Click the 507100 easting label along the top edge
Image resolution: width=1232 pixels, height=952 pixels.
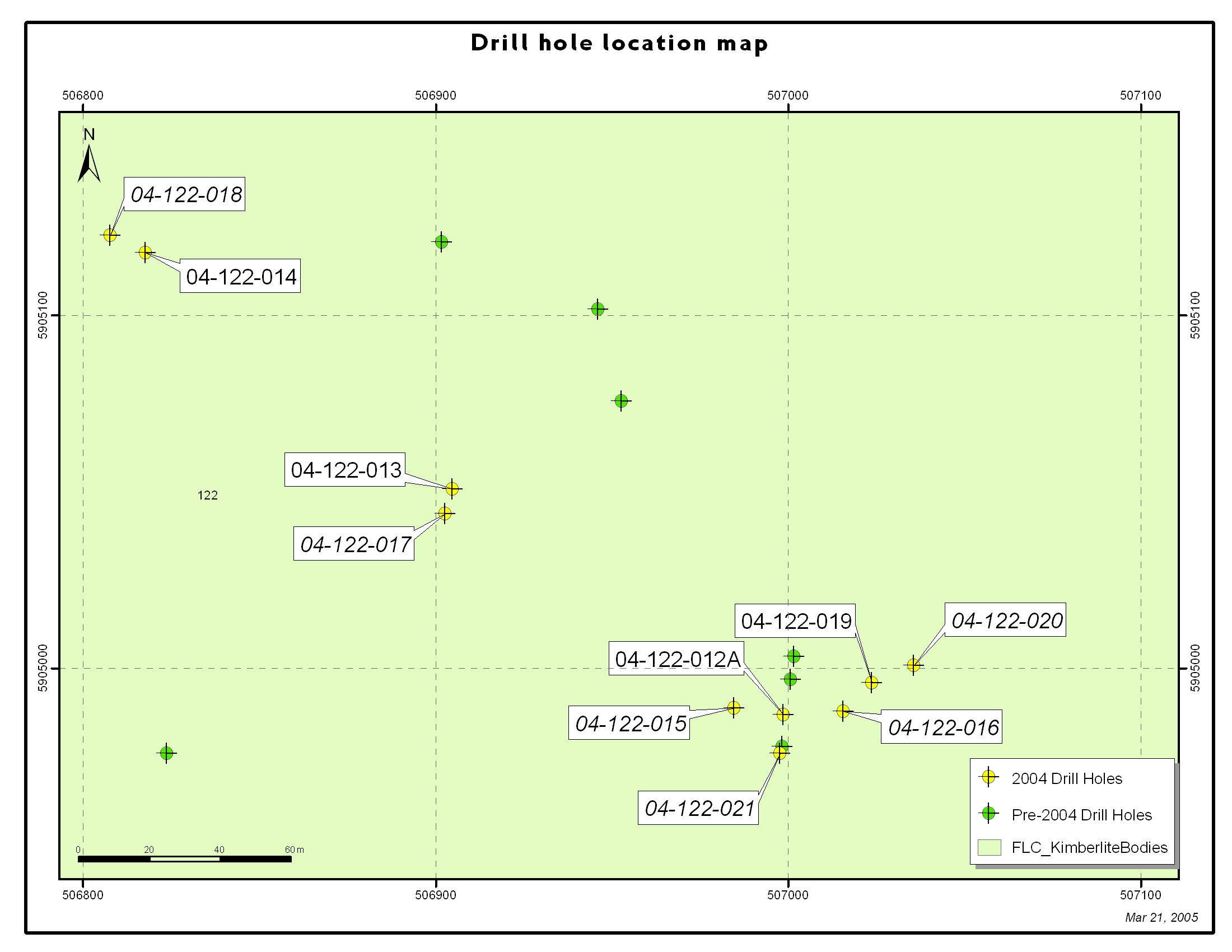coord(1141,95)
